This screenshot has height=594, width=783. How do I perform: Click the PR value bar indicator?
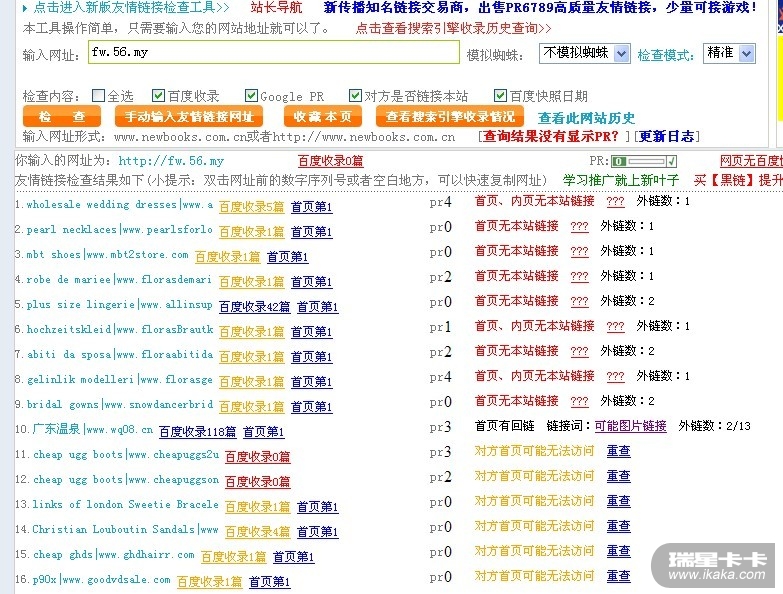644,161
